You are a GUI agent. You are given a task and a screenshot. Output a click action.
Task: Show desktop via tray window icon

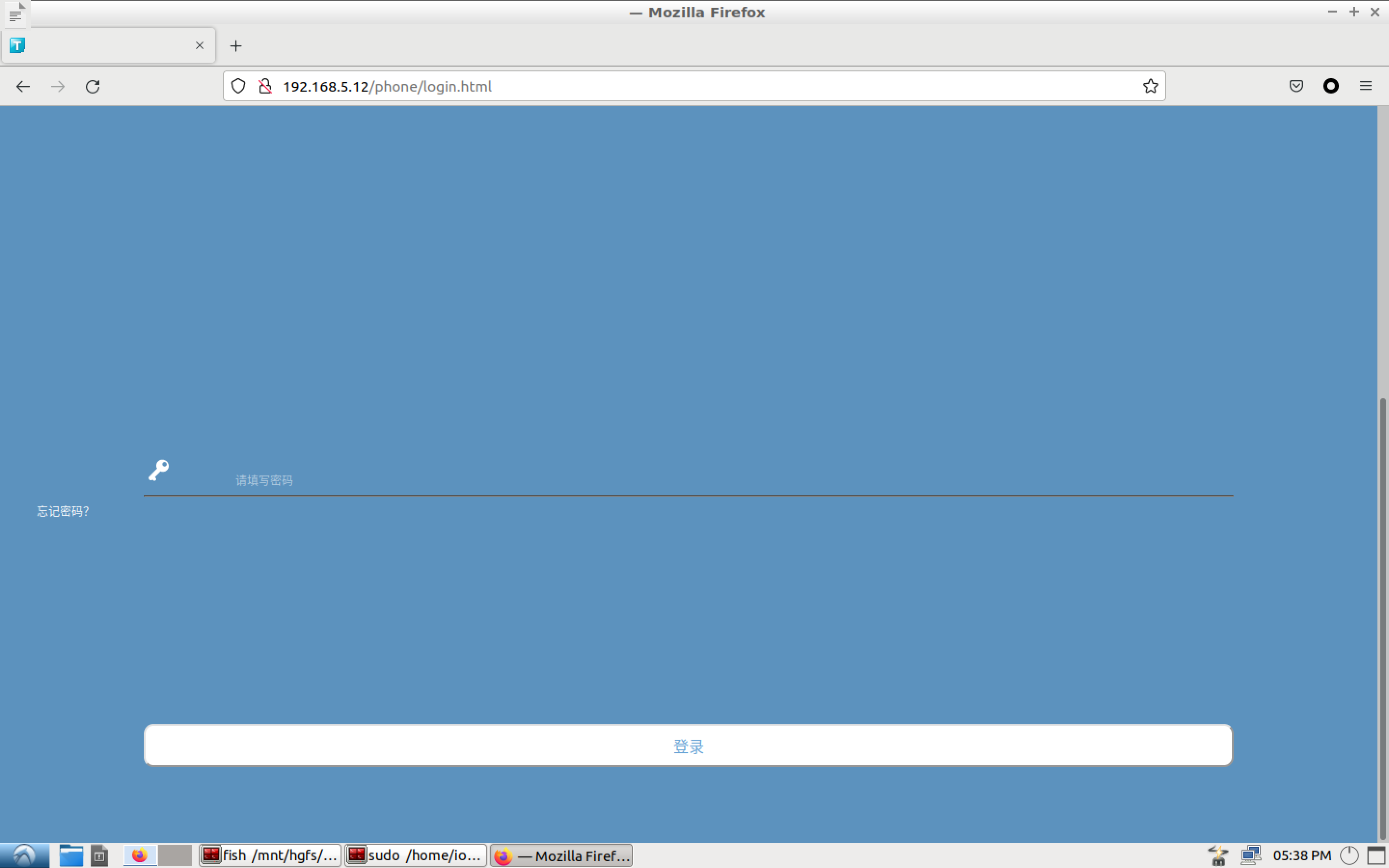(x=1376, y=855)
